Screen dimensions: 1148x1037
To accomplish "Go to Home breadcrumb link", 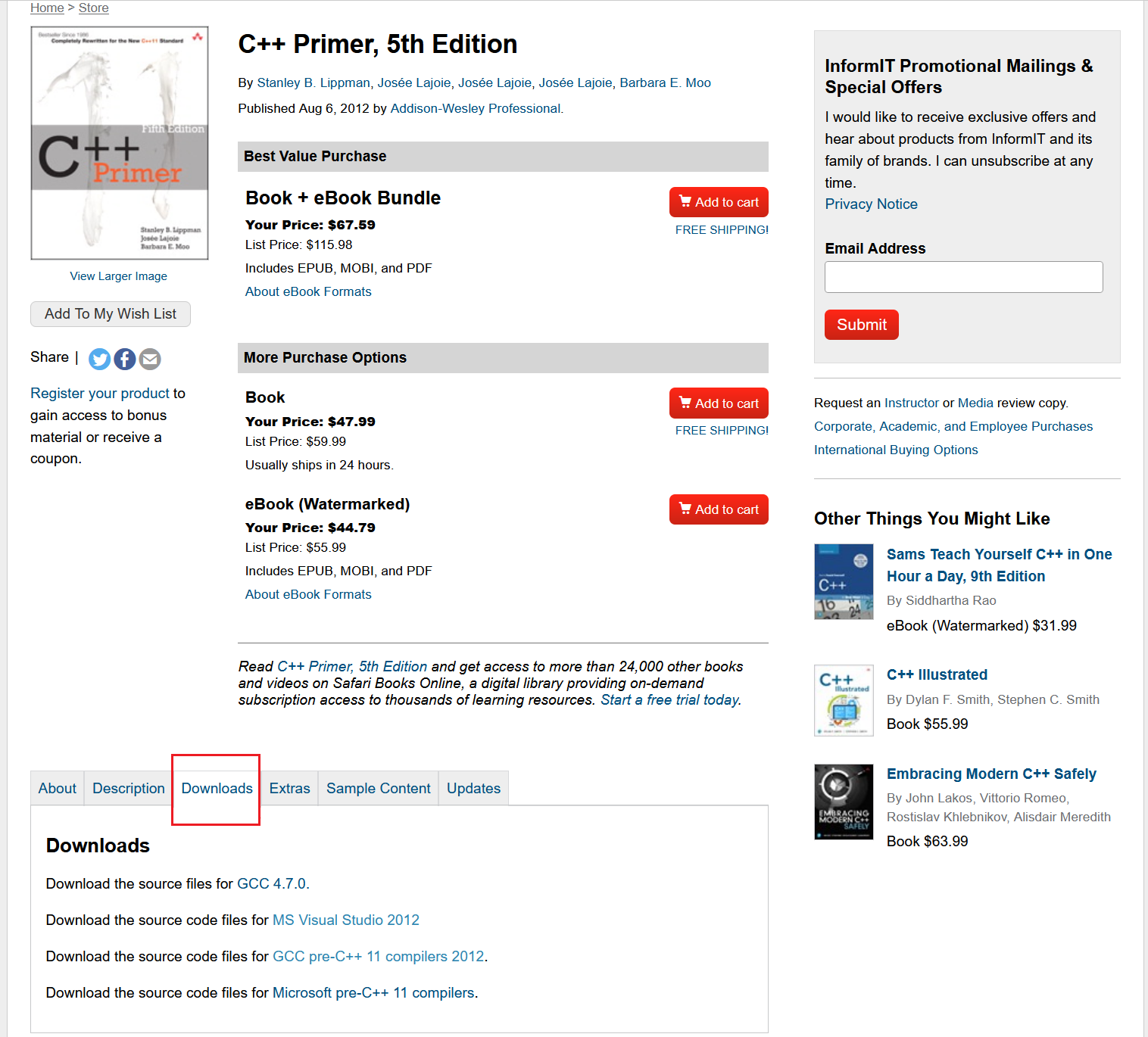I will coord(47,8).
